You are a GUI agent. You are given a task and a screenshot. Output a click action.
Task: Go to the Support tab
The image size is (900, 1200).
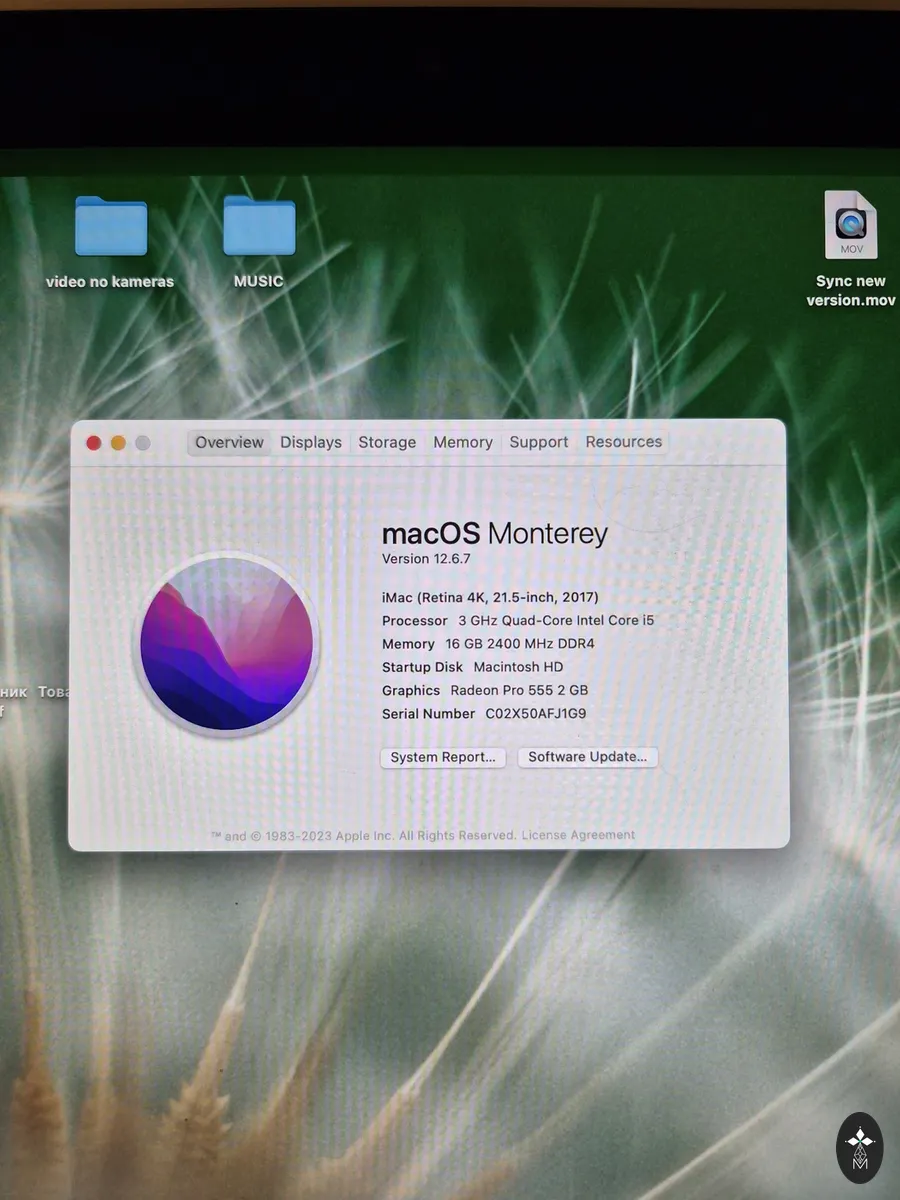(x=539, y=442)
